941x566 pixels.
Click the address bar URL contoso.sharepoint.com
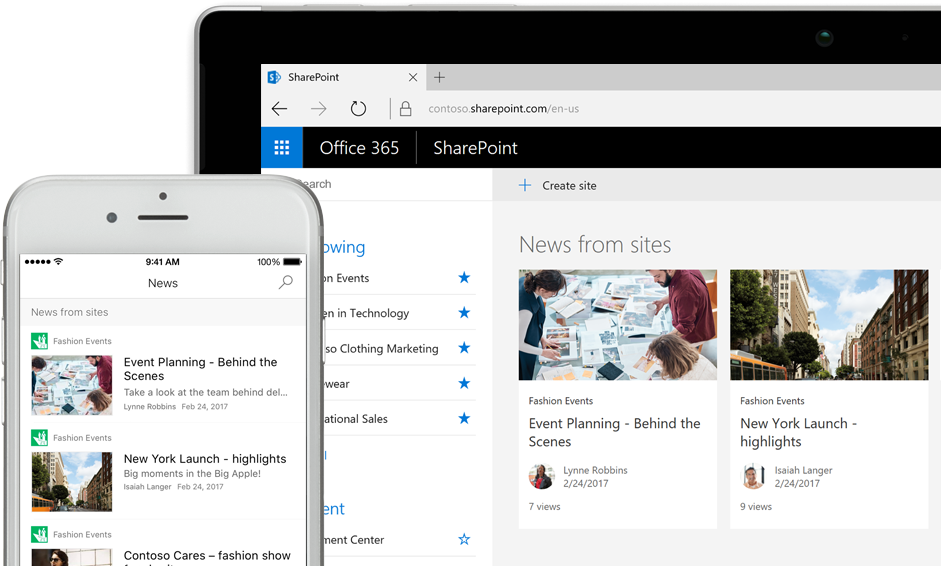(x=504, y=109)
